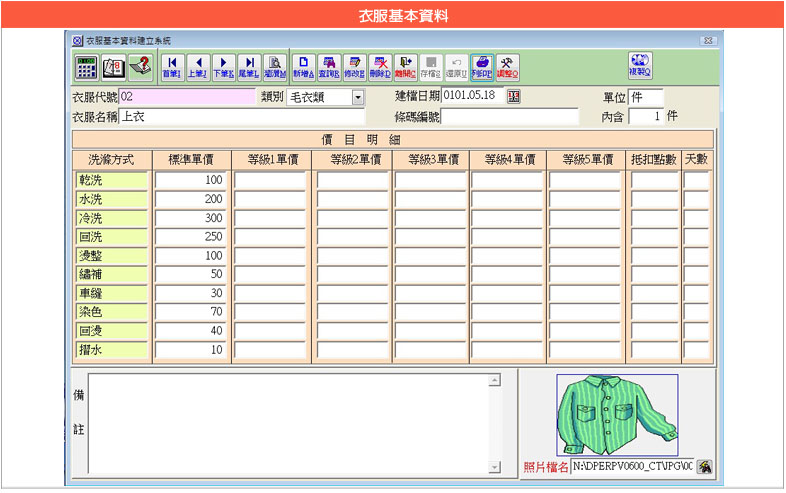Close the 衣服基本資料建立系統 window
The width and height of the screenshot is (786, 493).
pos(707,41)
